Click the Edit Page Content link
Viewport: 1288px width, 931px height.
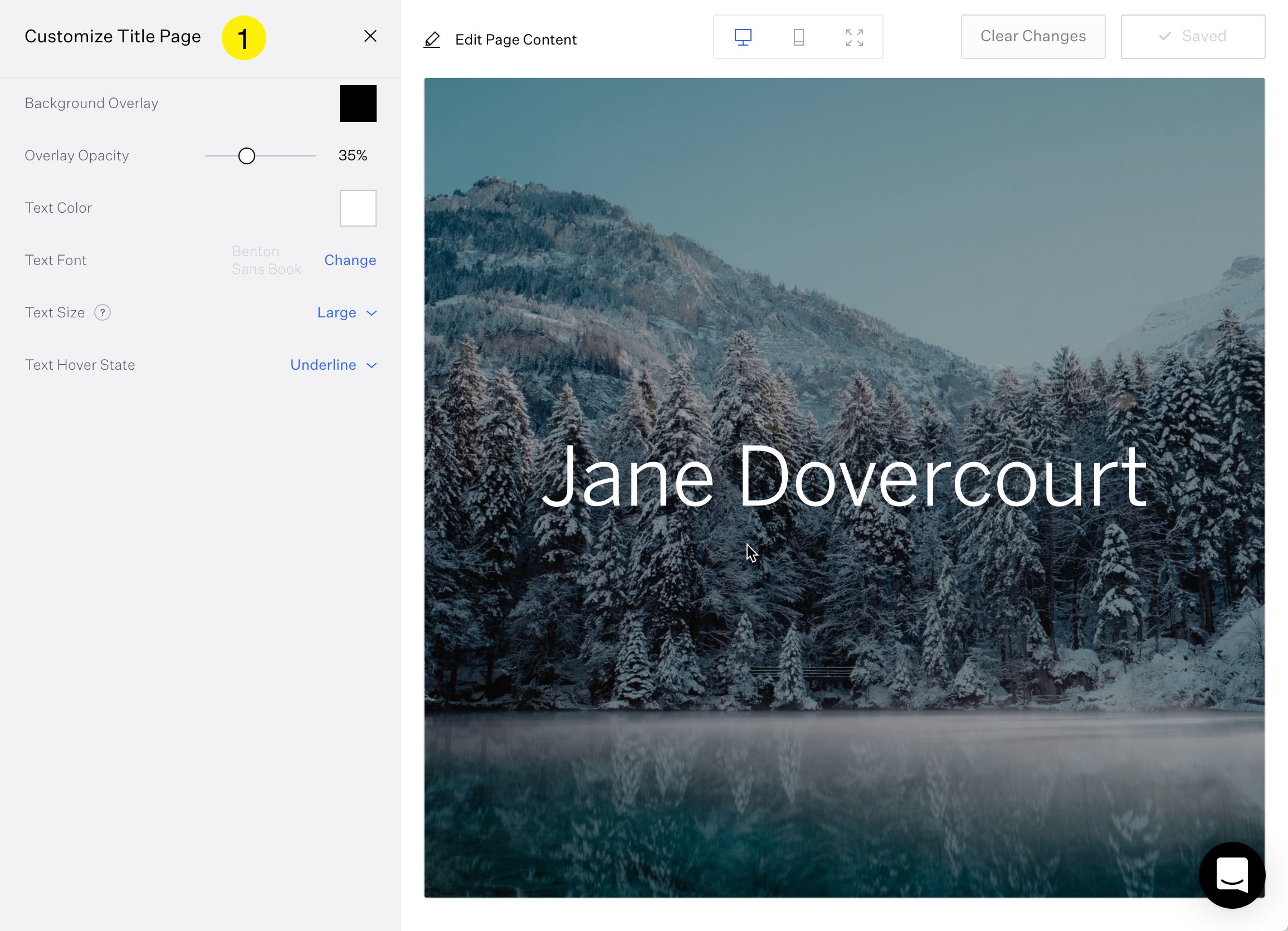pos(516,40)
